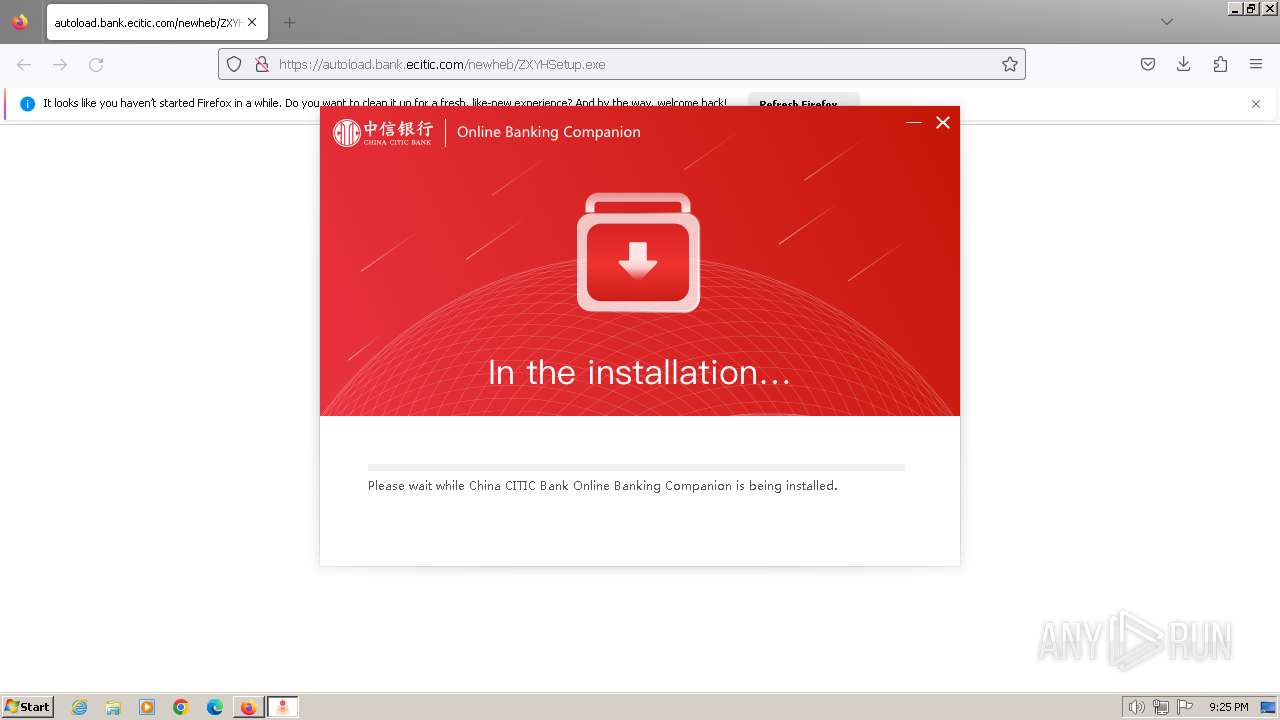The image size is (1280, 720).
Task: Click the Firefox logo icon beside the tab
Action: pos(20,22)
